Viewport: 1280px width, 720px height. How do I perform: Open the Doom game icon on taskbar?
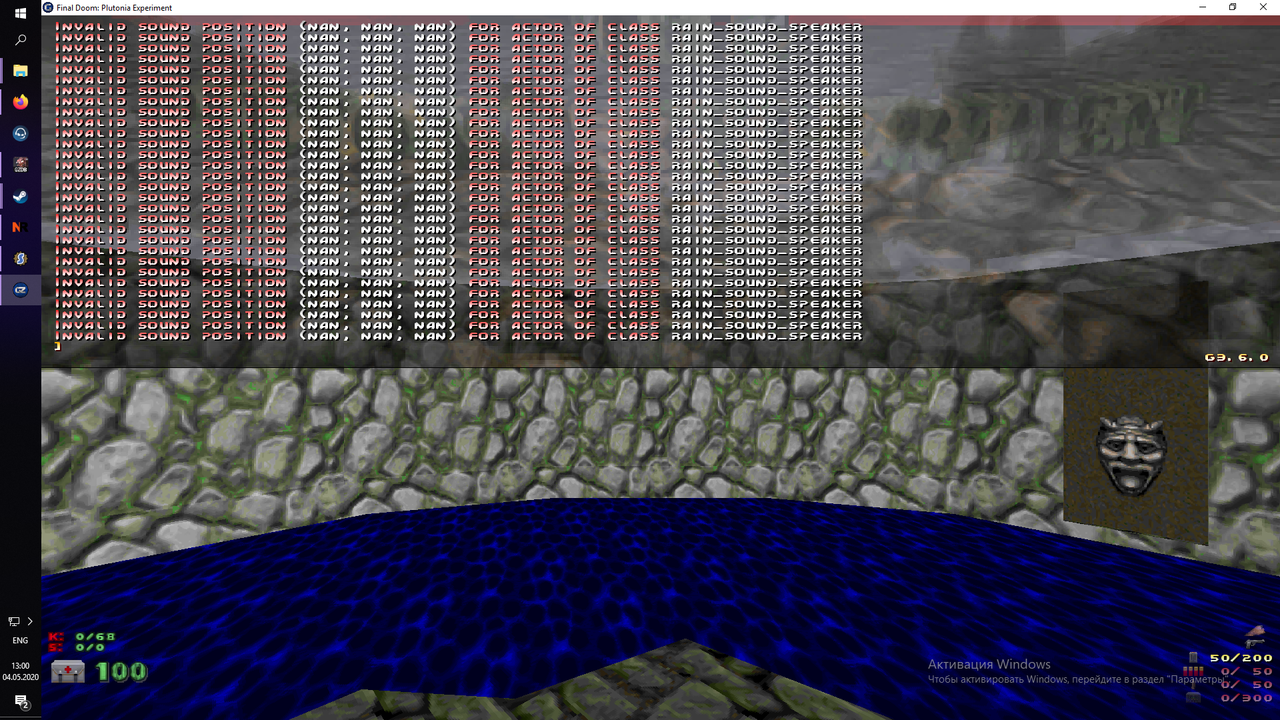tap(20, 165)
